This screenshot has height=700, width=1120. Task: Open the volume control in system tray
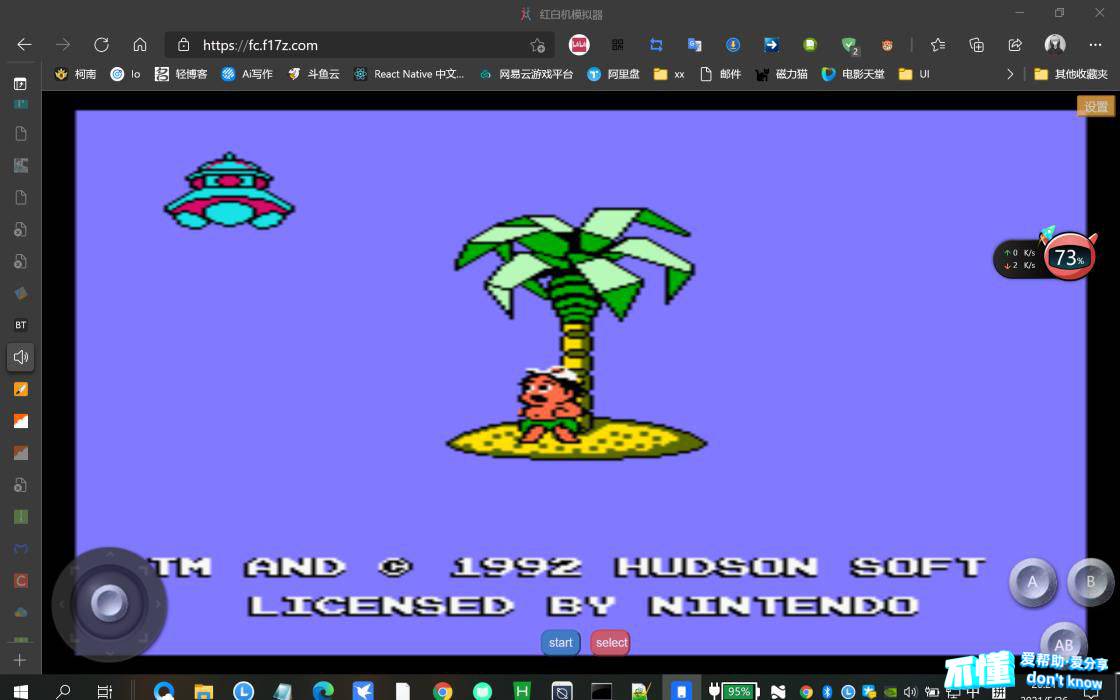click(910, 691)
